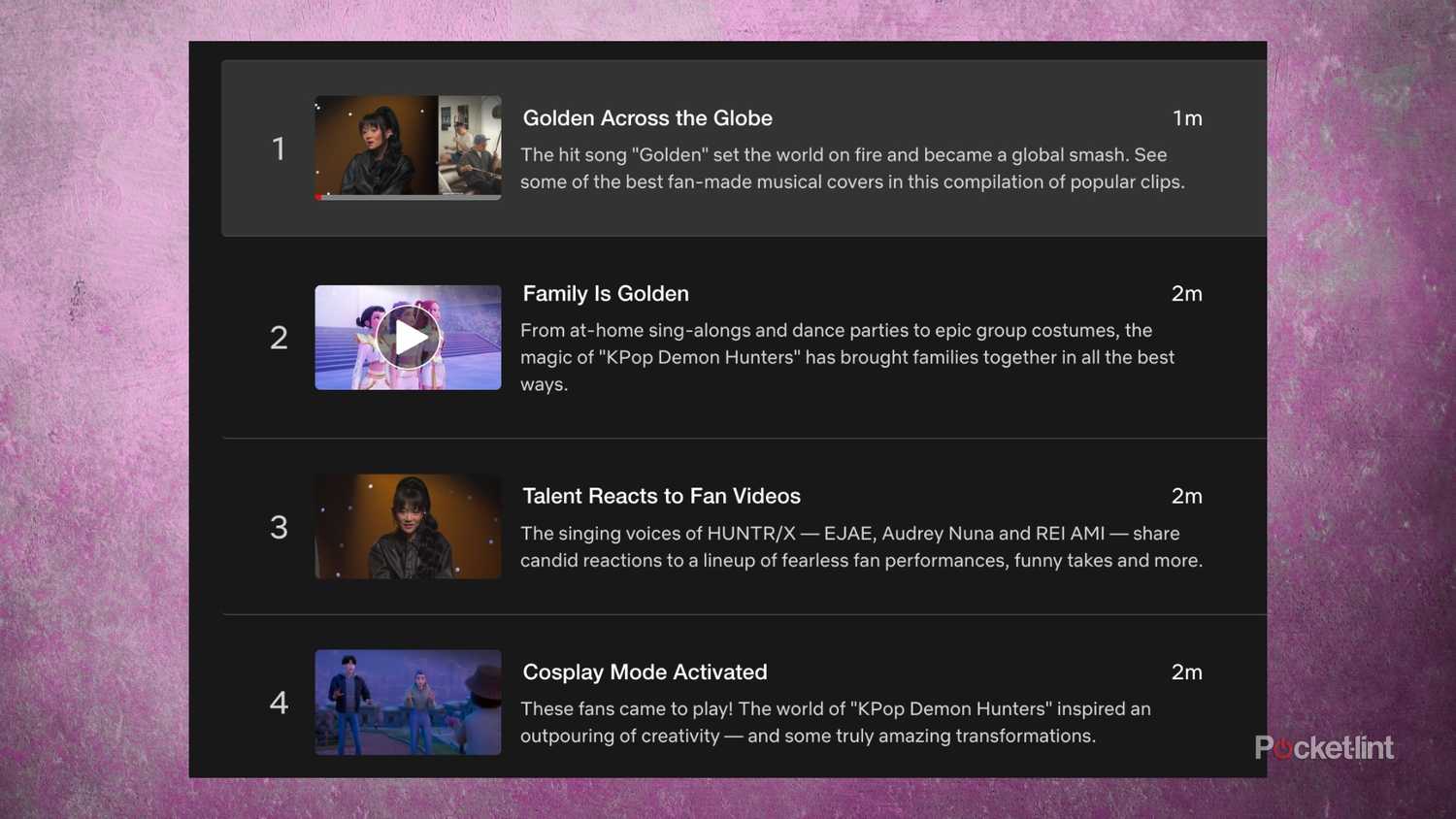The width and height of the screenshot is (1456, 819).
Task: Select the 2m runtime next to Family Is Golden
Action: [x=1187, y=293]
